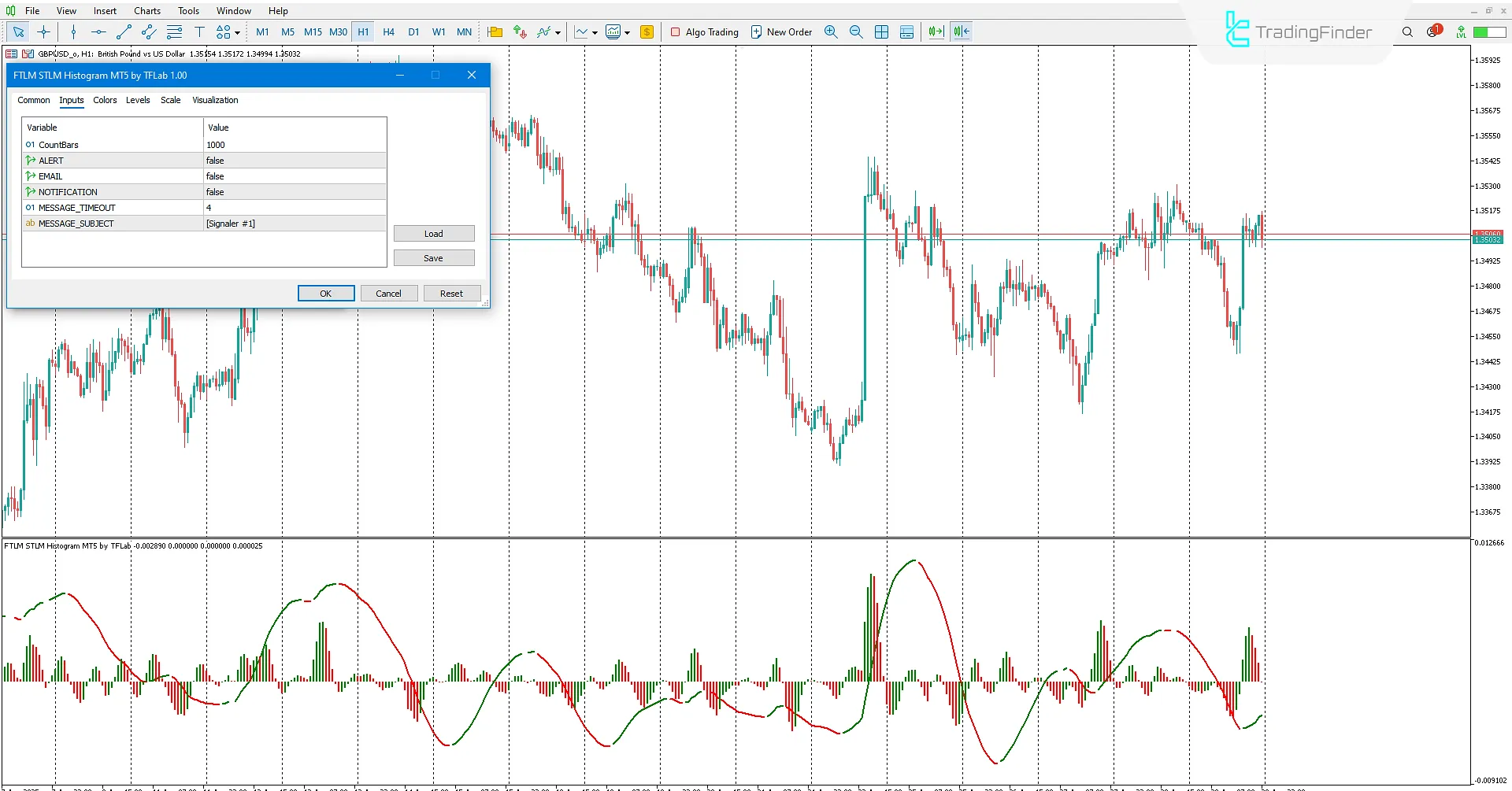Screen dimensions: 1512x791
Task: Activate the Text label tool
Action: (199, 32)
